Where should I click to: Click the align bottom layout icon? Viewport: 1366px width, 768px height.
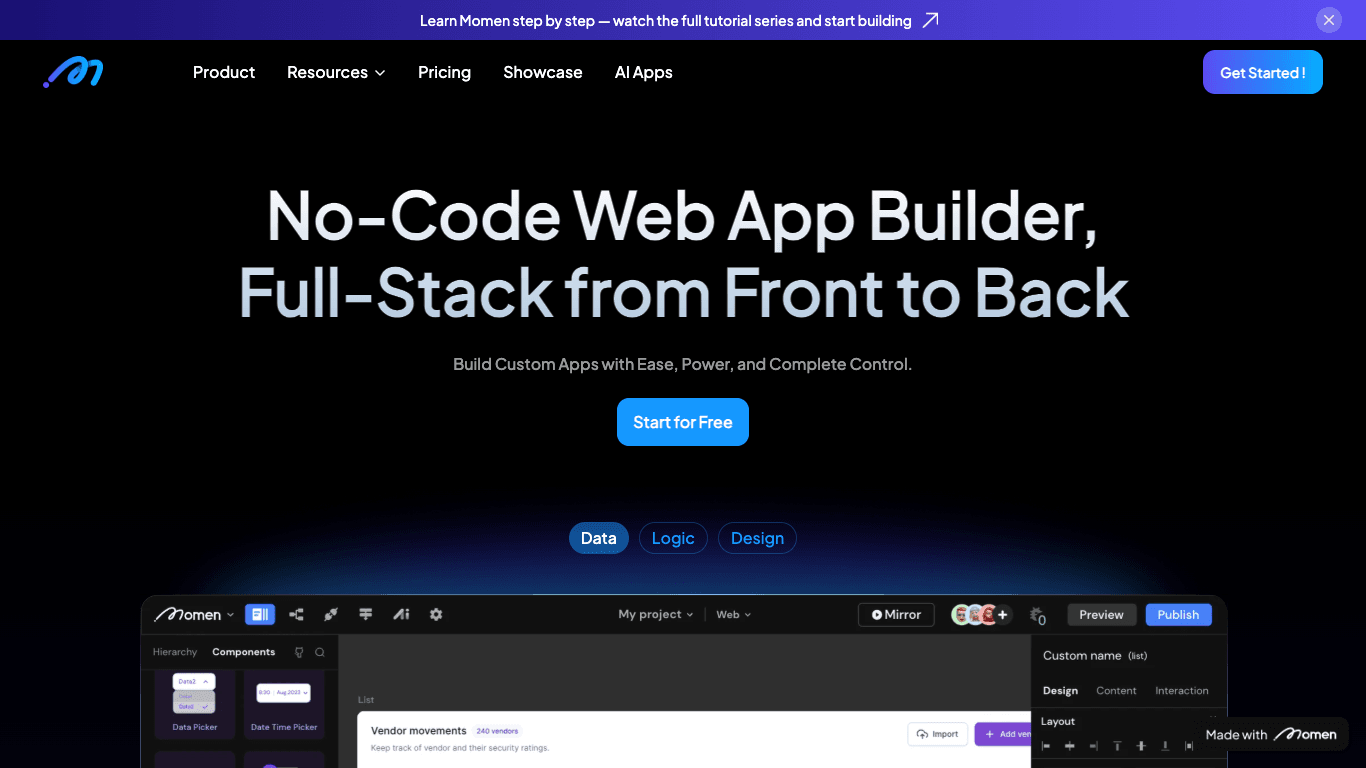pos(1165,746)
